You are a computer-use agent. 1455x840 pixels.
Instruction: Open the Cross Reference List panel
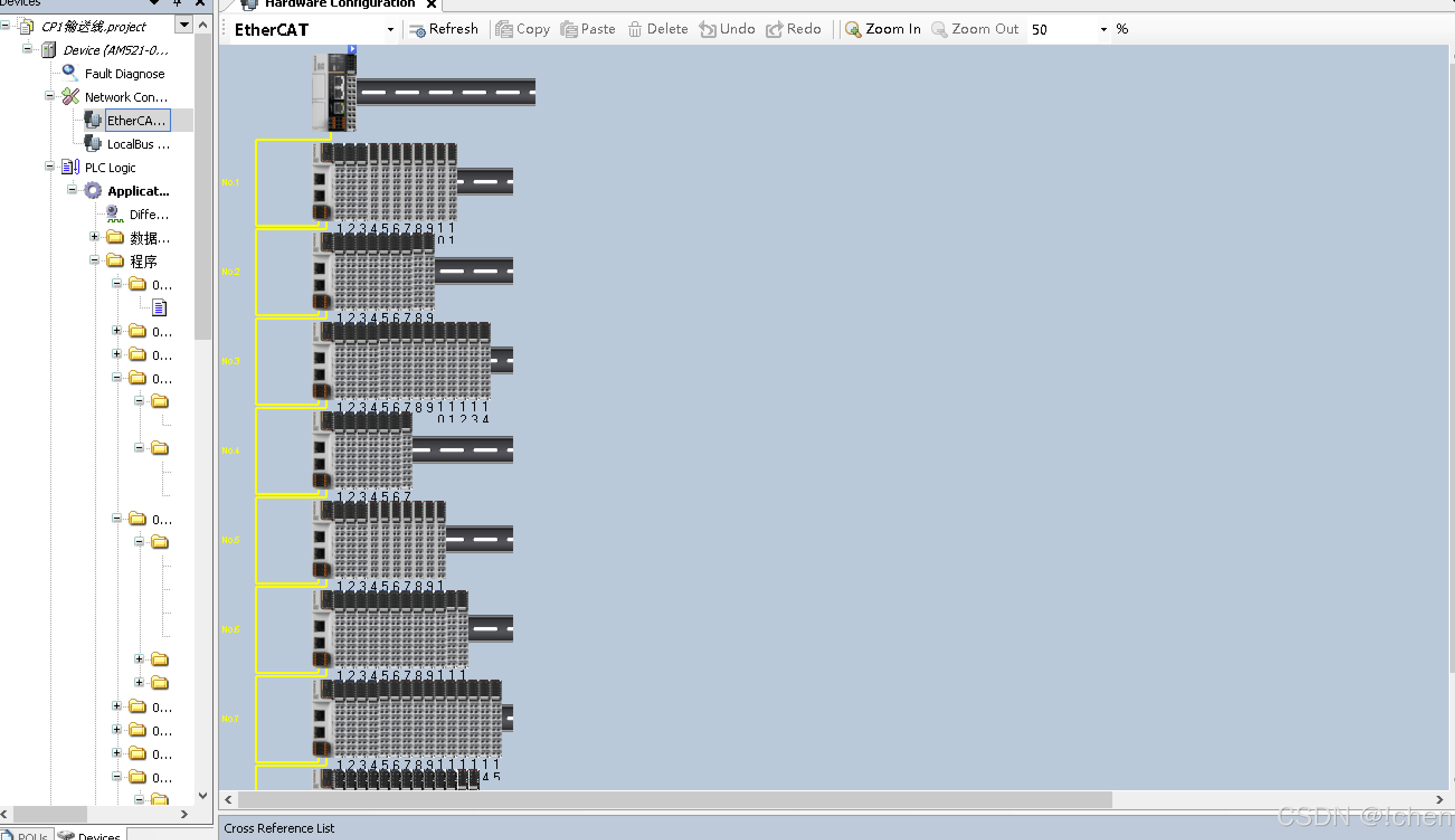click(279, 828)
